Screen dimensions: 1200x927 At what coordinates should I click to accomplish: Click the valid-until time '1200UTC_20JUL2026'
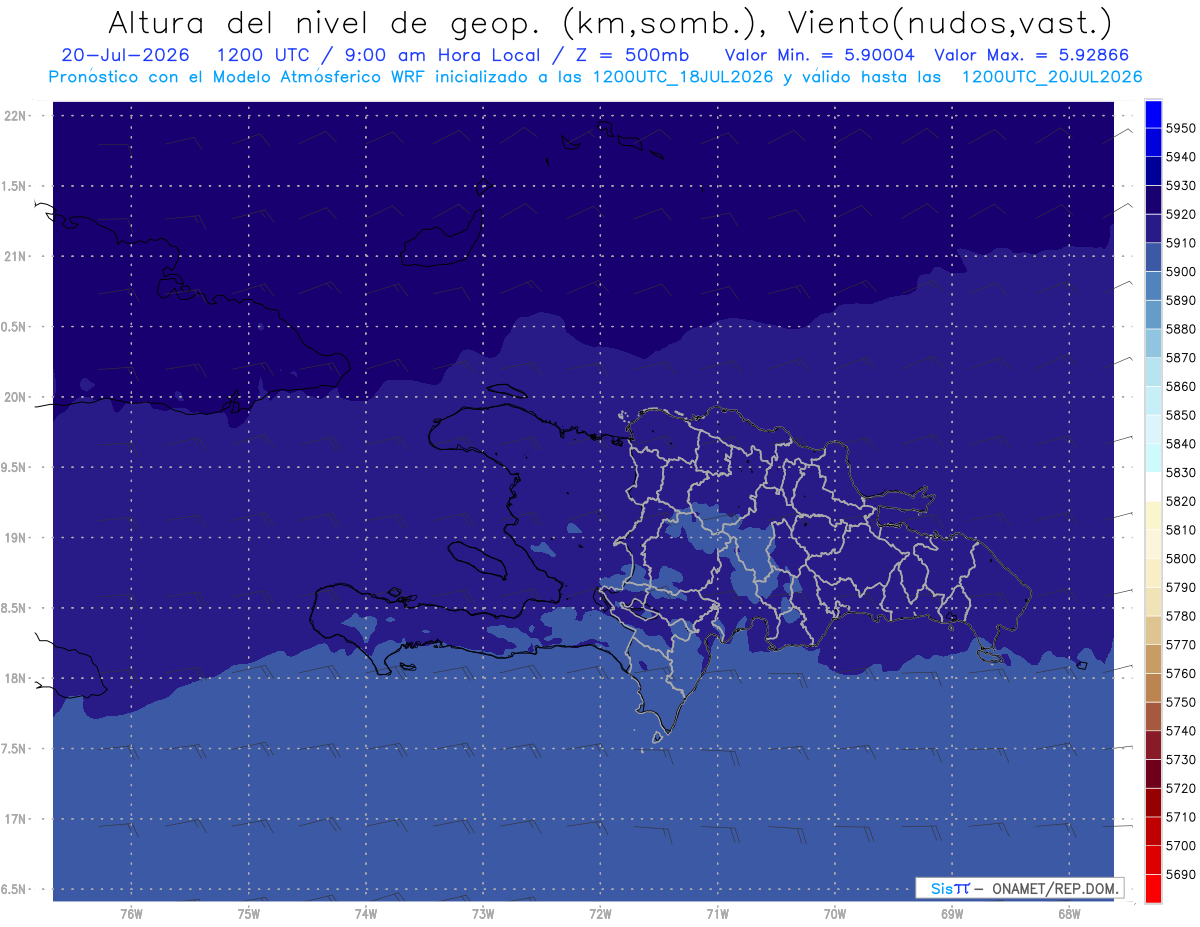tap(1051, 76)
